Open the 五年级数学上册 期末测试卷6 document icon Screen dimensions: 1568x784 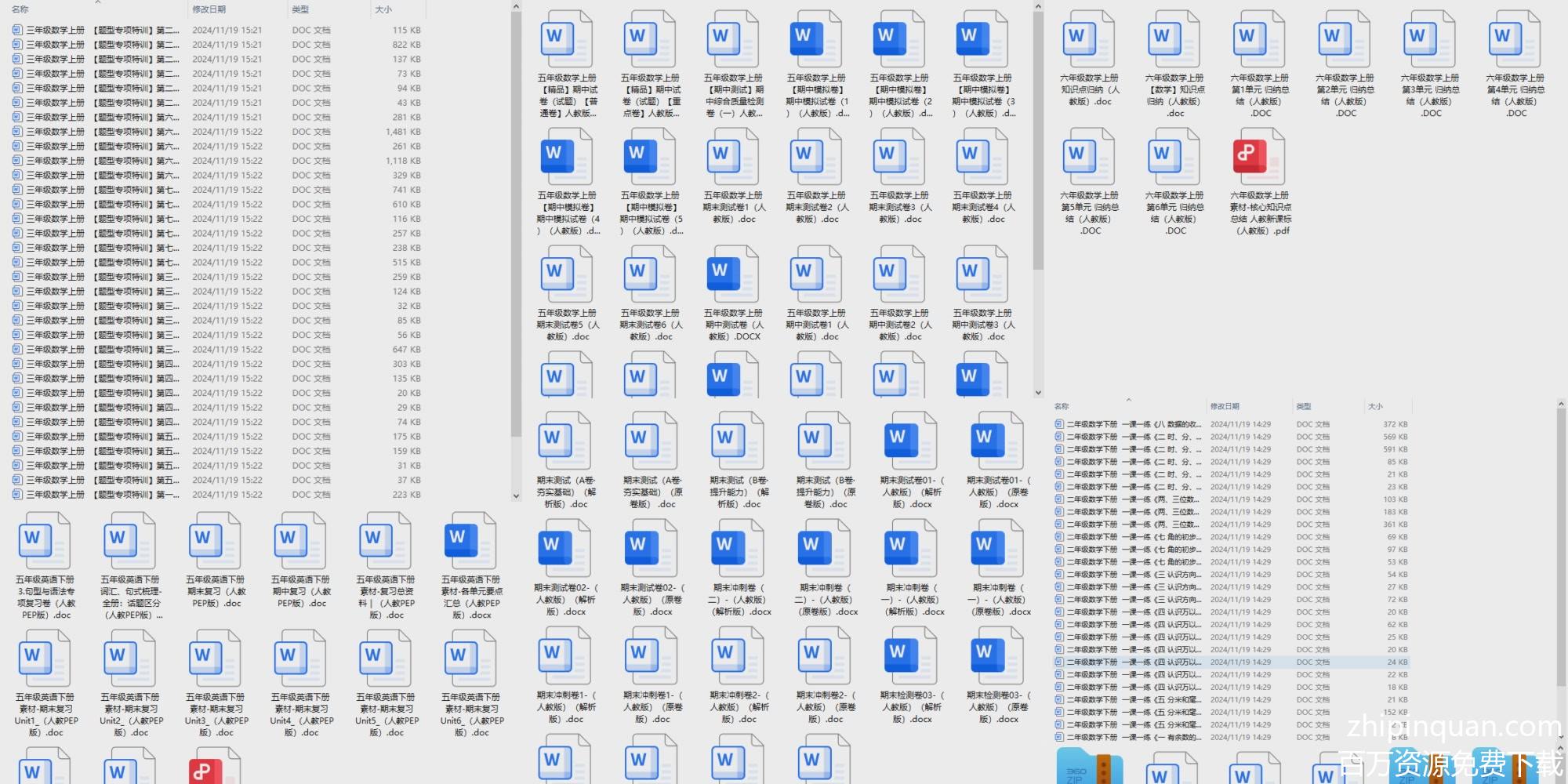pos(649,273)
